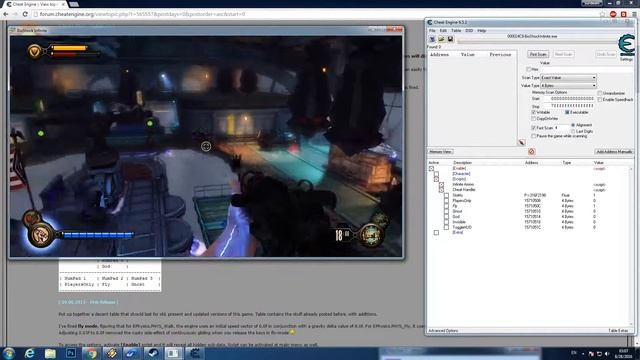Click the browser back arrow

tap(6, 14)
